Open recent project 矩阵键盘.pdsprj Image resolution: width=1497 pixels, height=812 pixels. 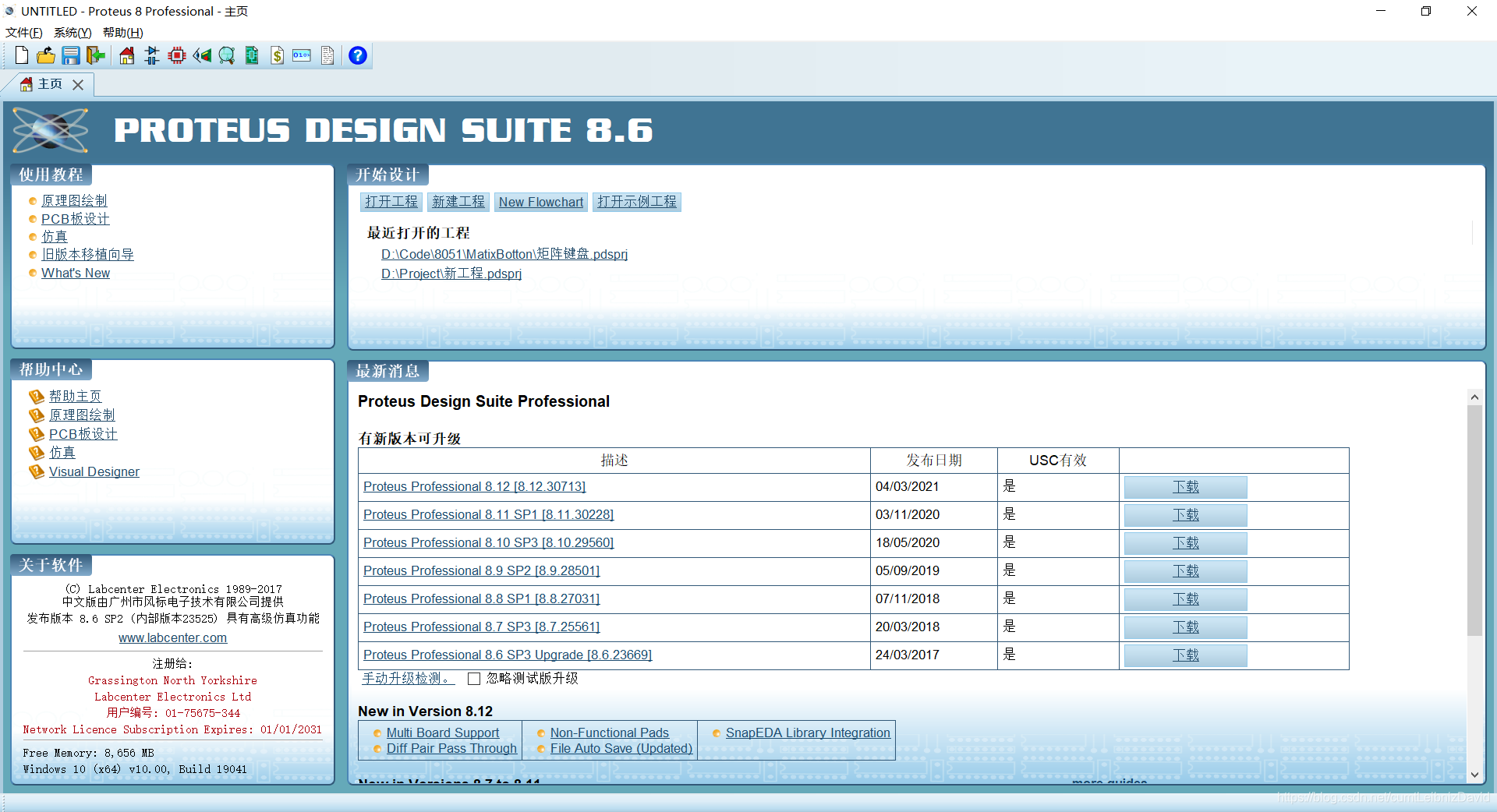tap(504, 254)
